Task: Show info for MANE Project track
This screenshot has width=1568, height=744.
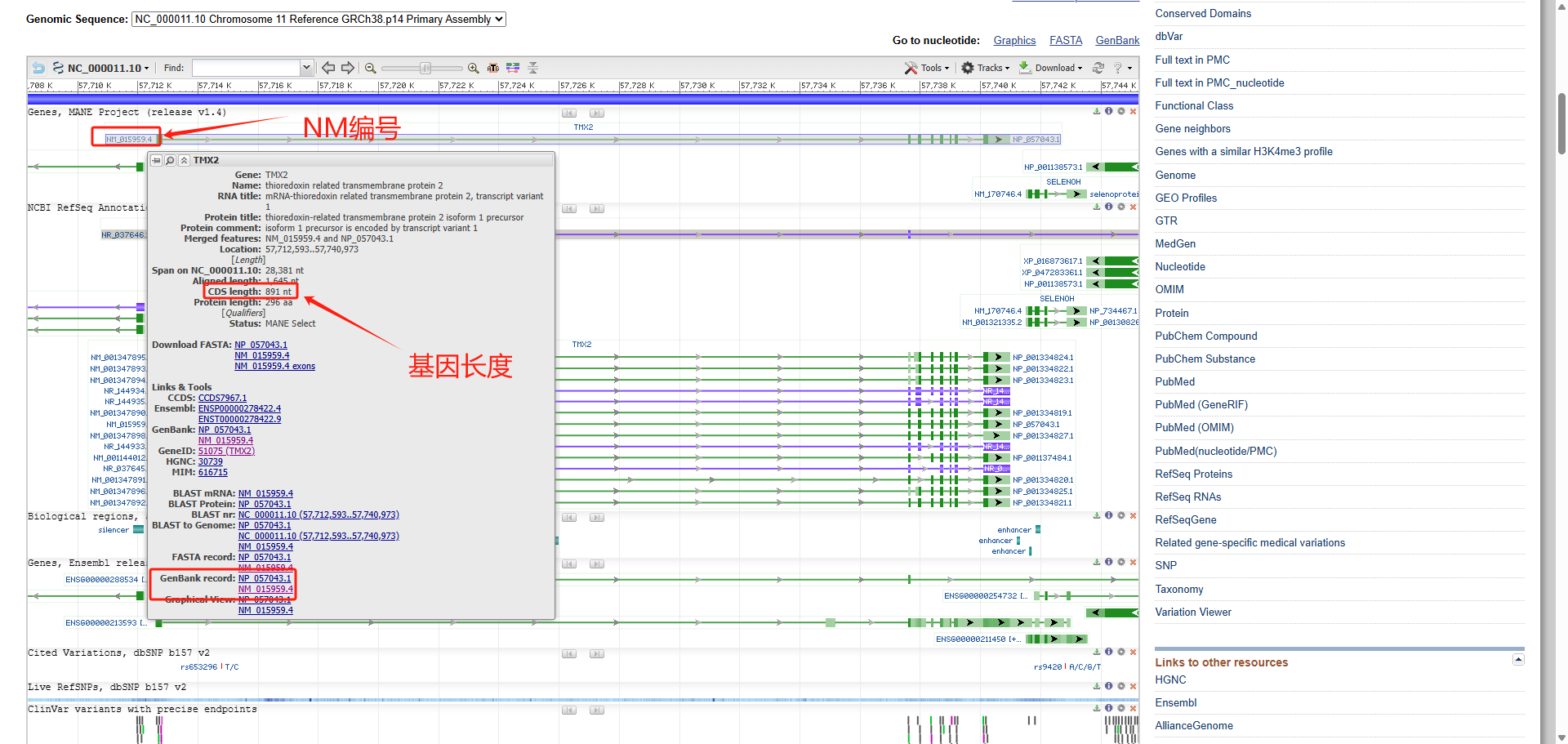Action: [x=1109, y=111]
